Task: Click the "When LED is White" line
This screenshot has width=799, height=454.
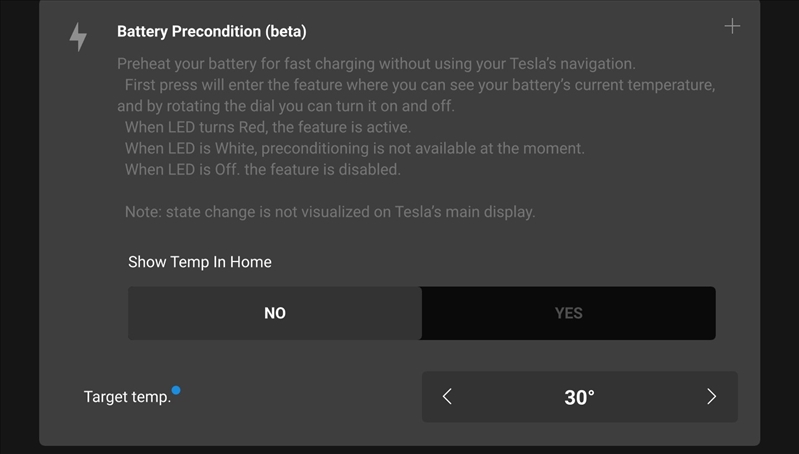Action: click(354, 149)
